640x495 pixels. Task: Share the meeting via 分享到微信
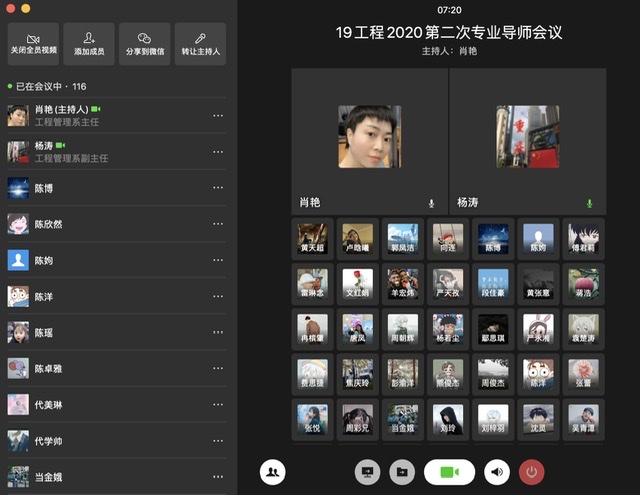[145, 44]
